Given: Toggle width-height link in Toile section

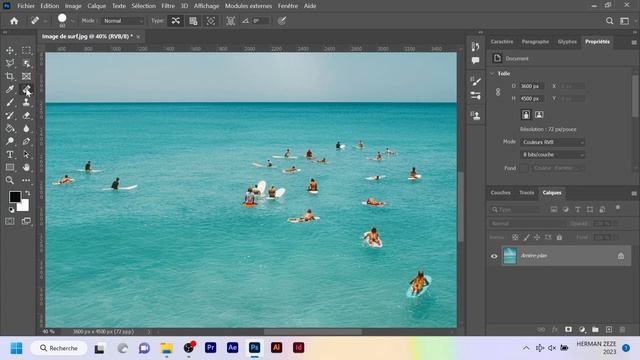Looking at the screenshot, I should (x=498, y=92).
